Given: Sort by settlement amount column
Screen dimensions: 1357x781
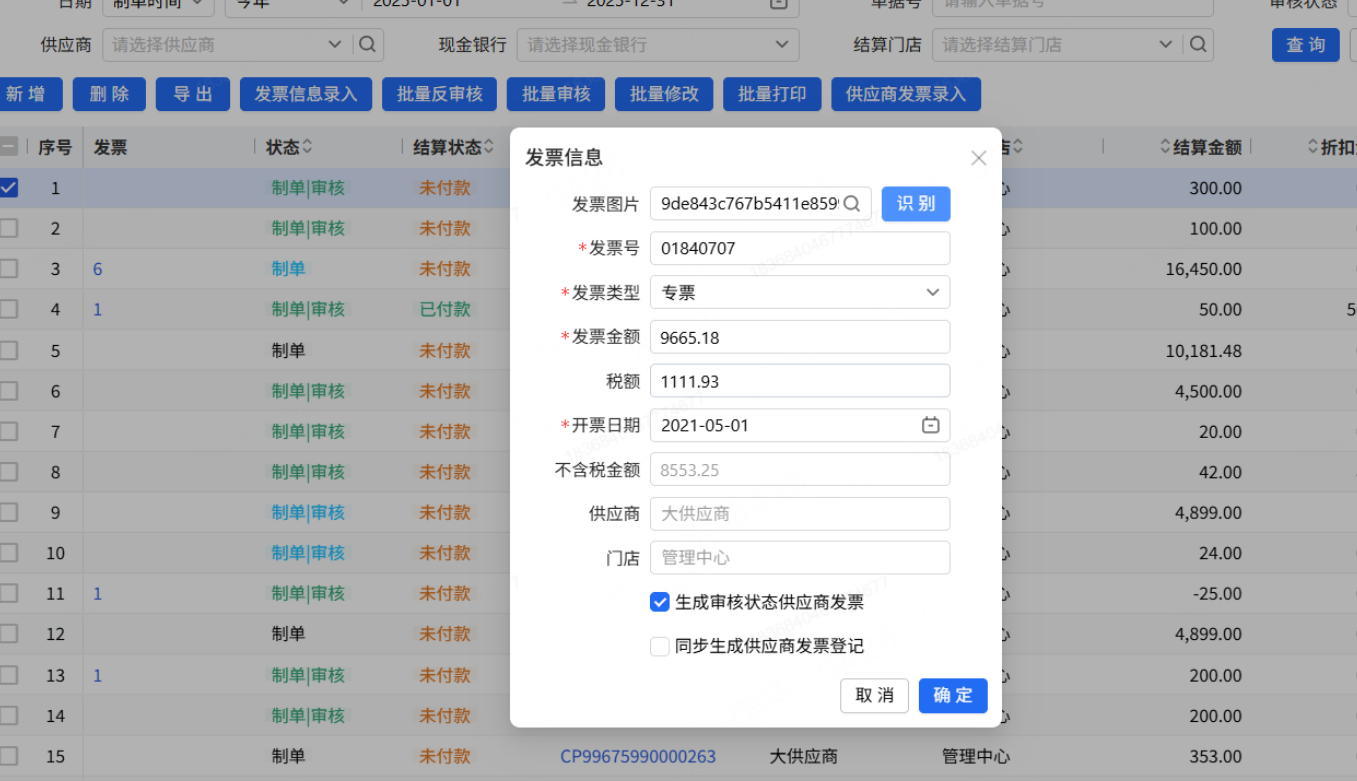Looking at the screenshot, I should point(1165,147).
